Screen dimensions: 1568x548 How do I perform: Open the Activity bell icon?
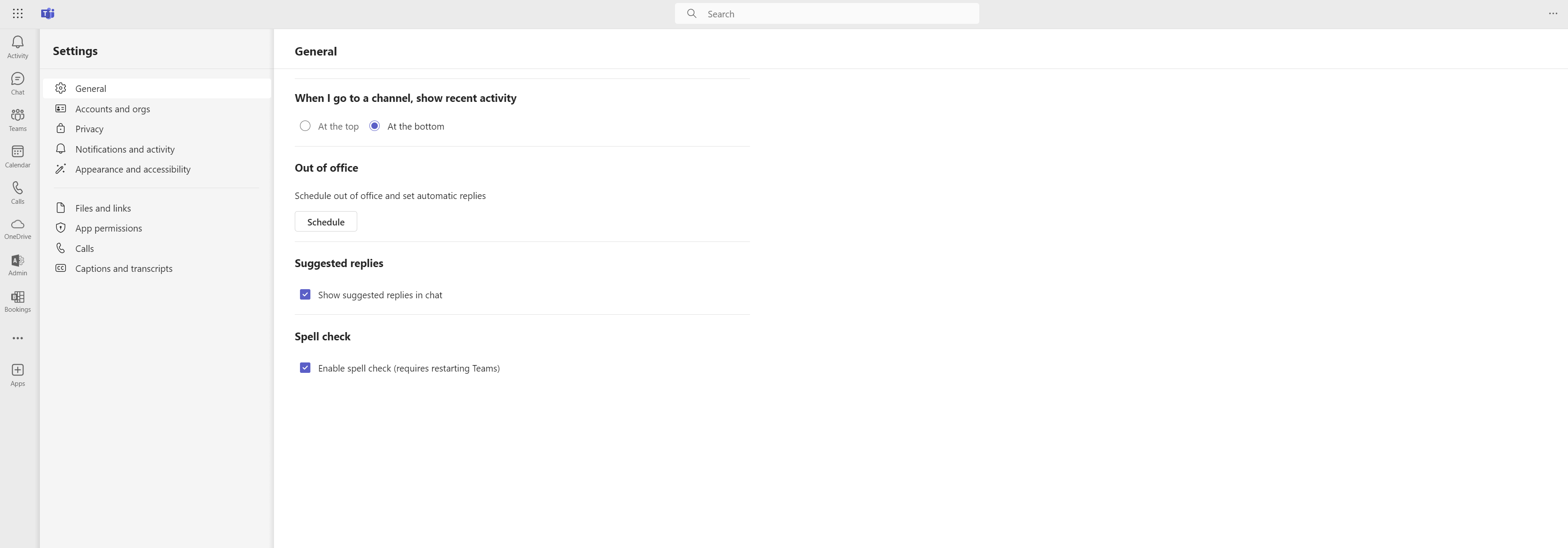tap(18, 46)
